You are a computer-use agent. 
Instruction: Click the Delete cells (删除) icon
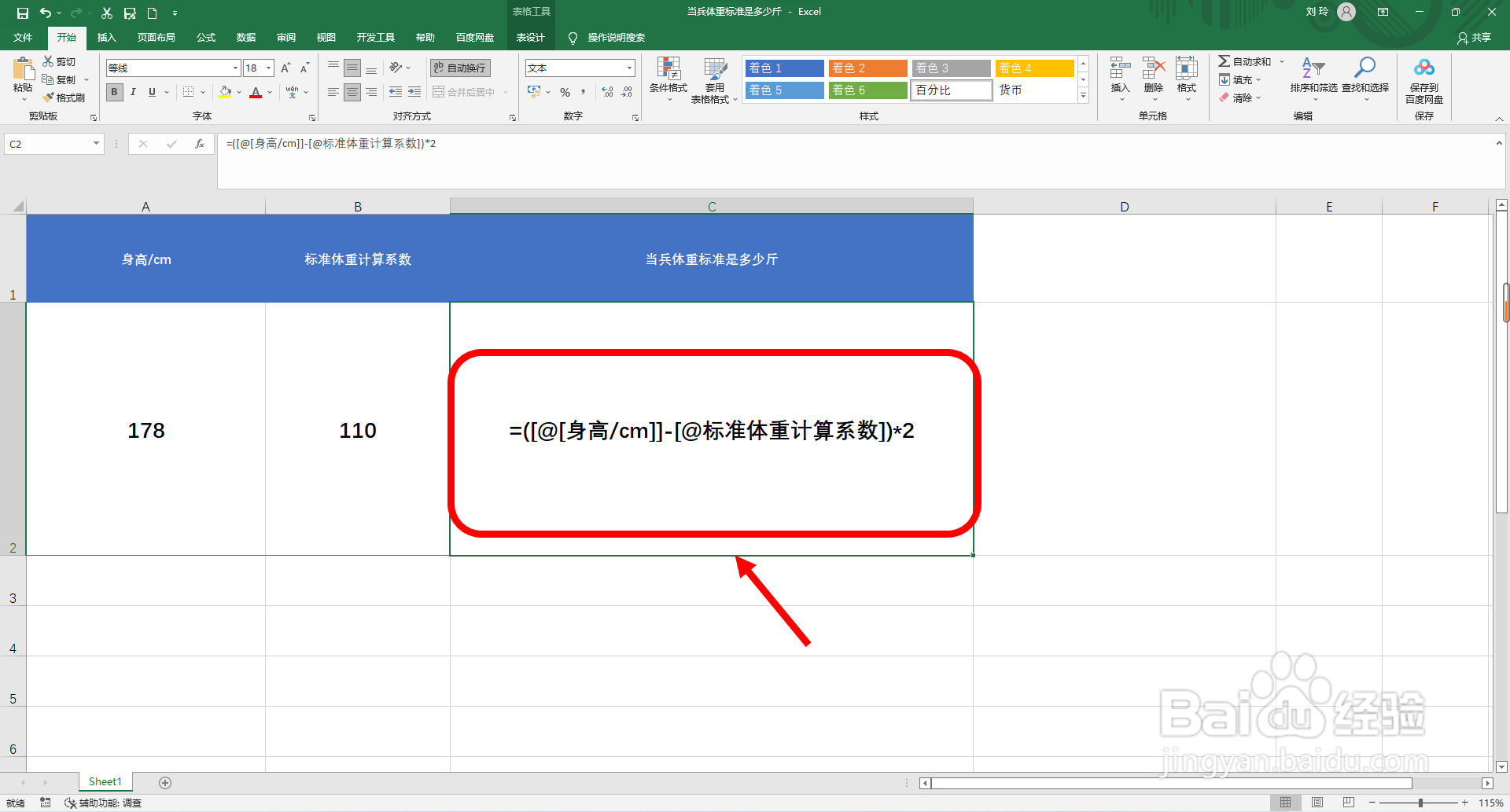pyautogui.click(x=1153, y=79)
